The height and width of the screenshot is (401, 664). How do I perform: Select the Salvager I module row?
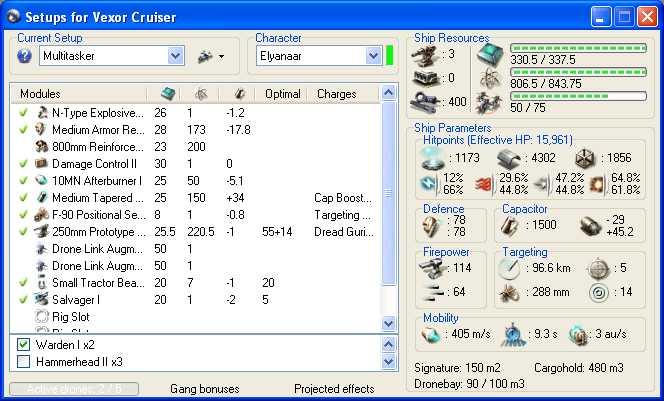(196, 300)
